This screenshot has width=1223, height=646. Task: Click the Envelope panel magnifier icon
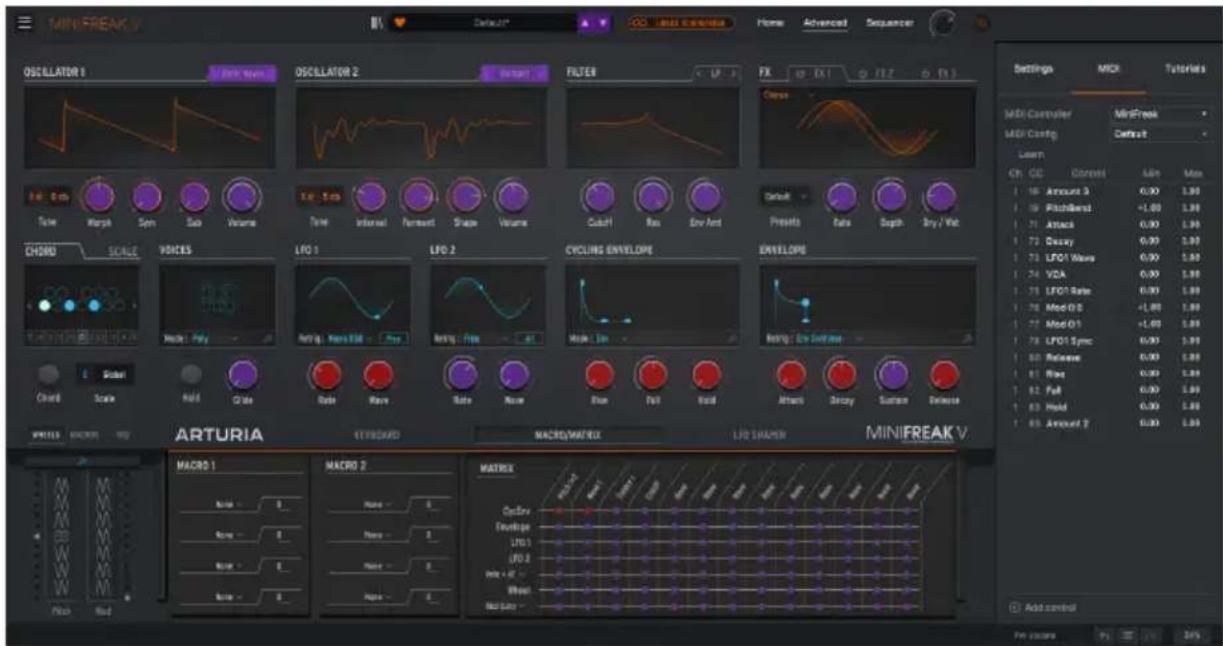968,339
